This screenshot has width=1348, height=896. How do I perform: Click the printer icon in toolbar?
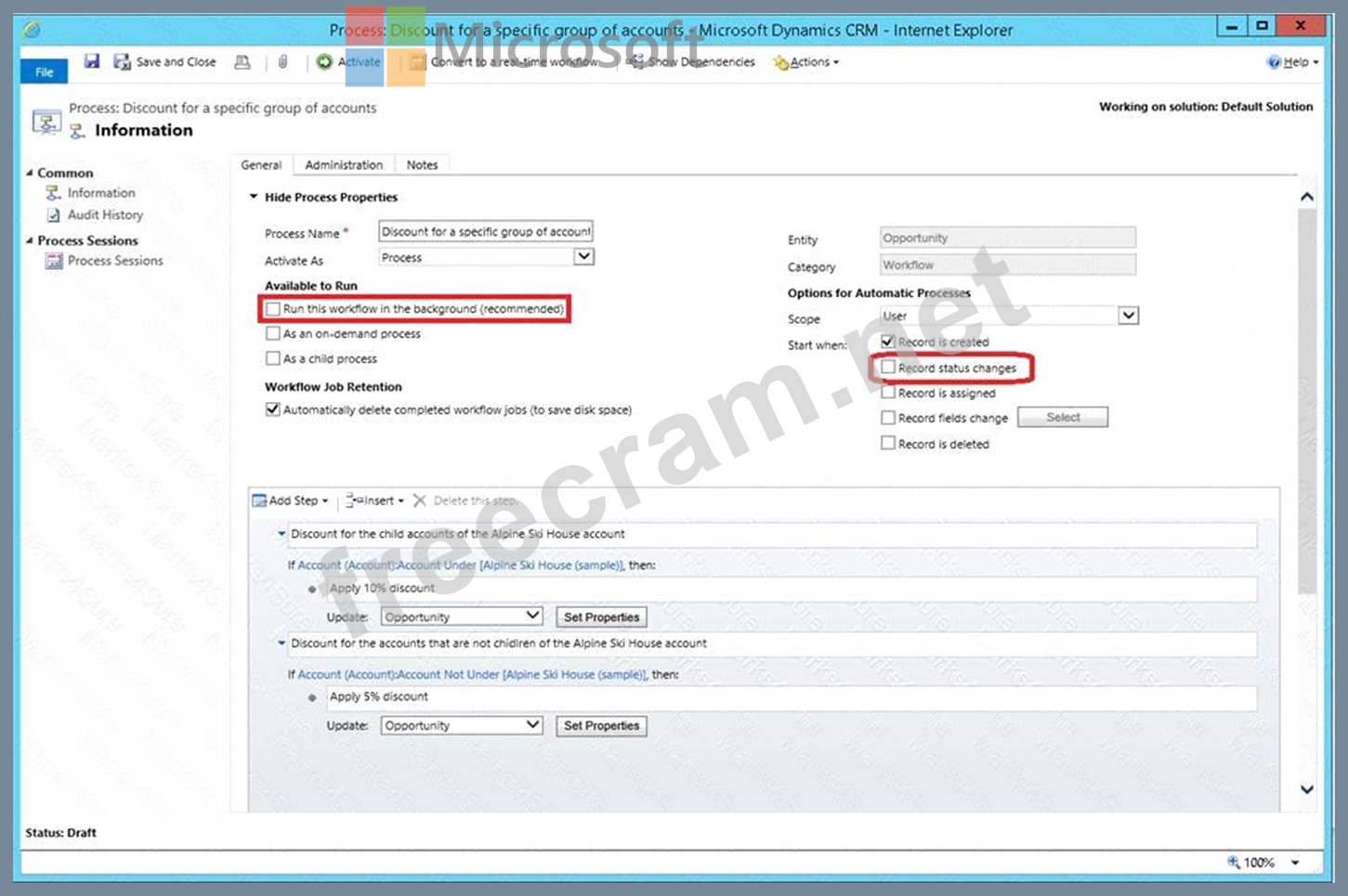(242, 61)
